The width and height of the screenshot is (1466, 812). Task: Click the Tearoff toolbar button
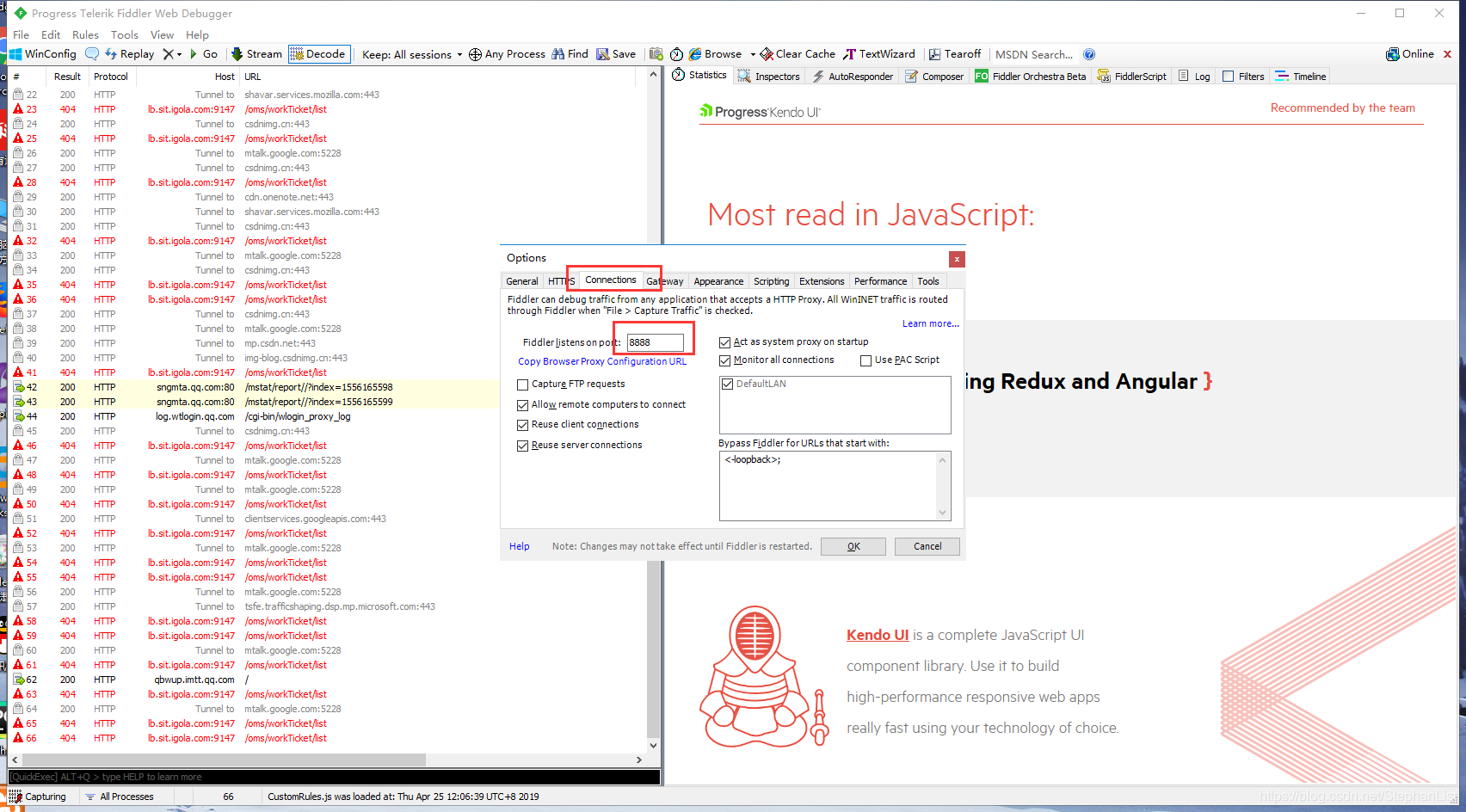[955, 53]
